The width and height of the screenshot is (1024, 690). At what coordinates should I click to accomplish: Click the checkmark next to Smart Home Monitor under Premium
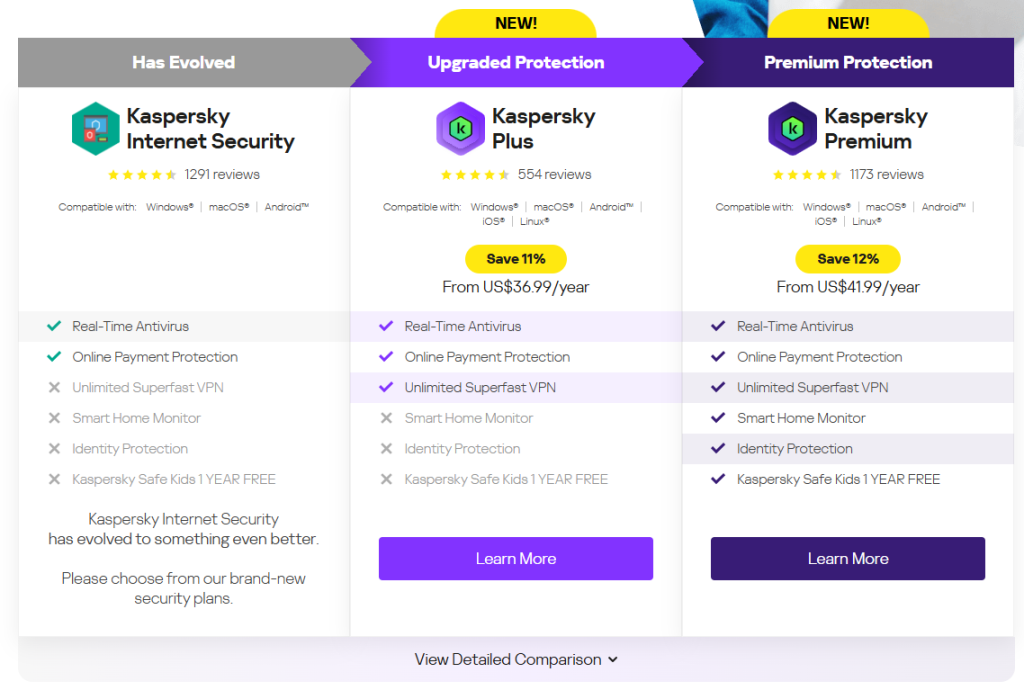tap(718, 418)
